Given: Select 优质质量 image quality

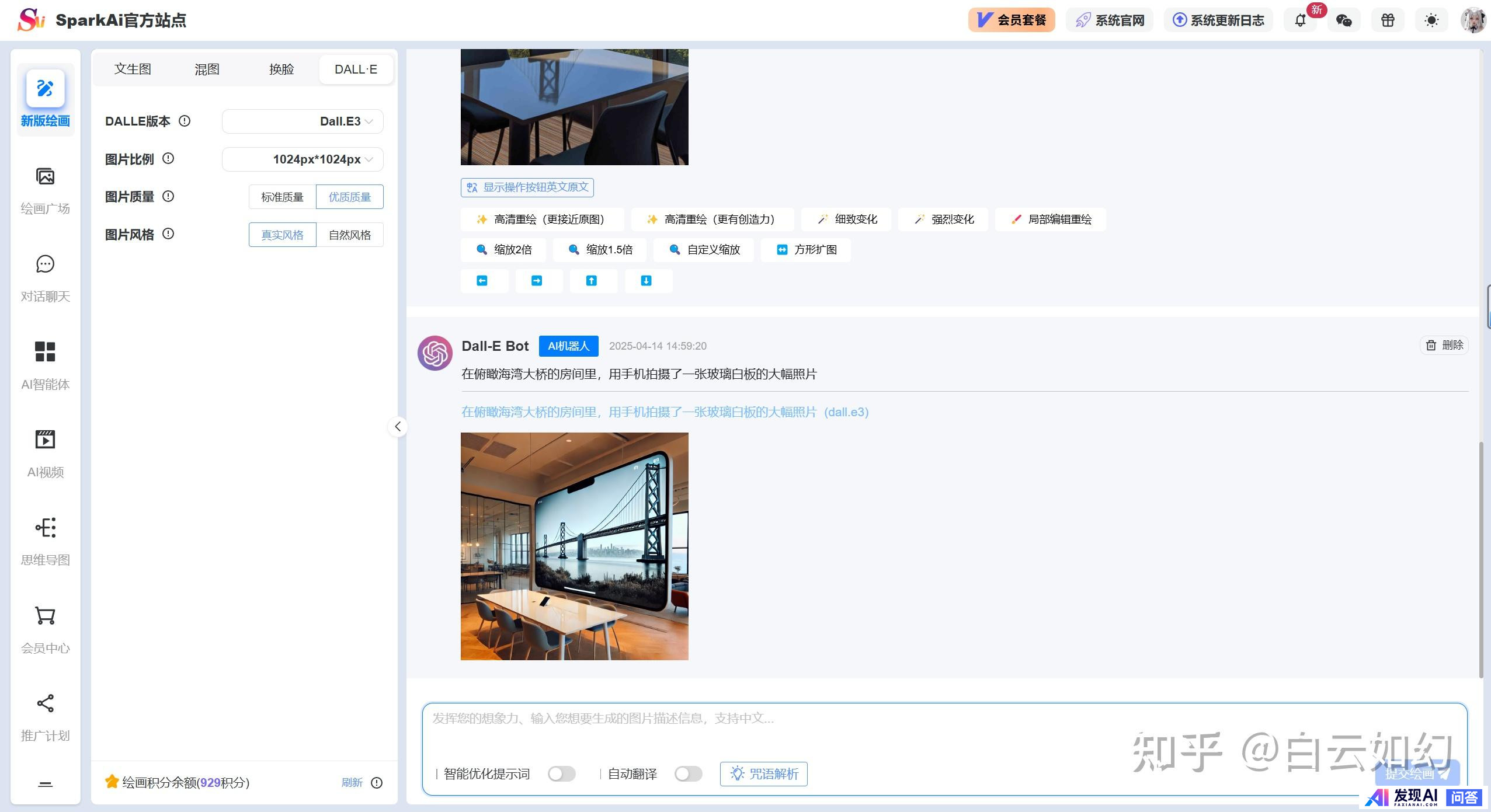Looking at the screenshot, I should click(x=350, y=197).
